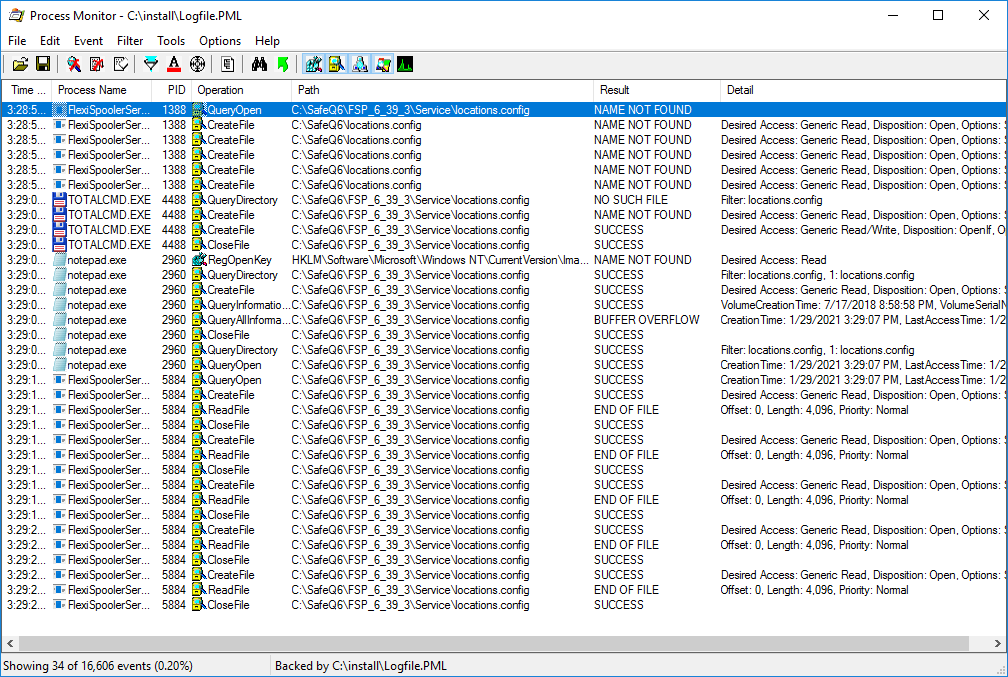1008x677 pixels.
Task: Click the Clear display toolbar icon
Action: pos(120,63)
